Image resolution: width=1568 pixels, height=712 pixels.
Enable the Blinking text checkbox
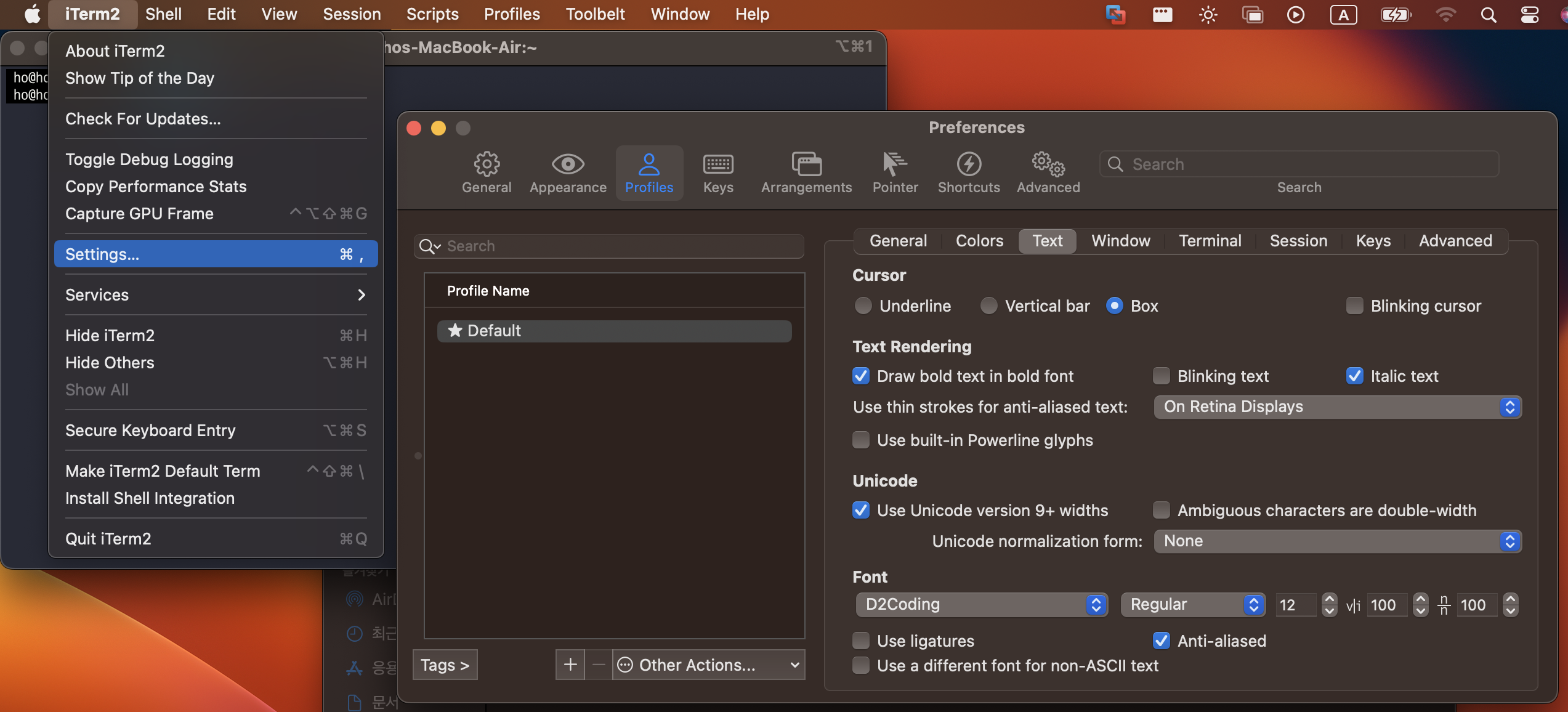[x=1161, y=376]
